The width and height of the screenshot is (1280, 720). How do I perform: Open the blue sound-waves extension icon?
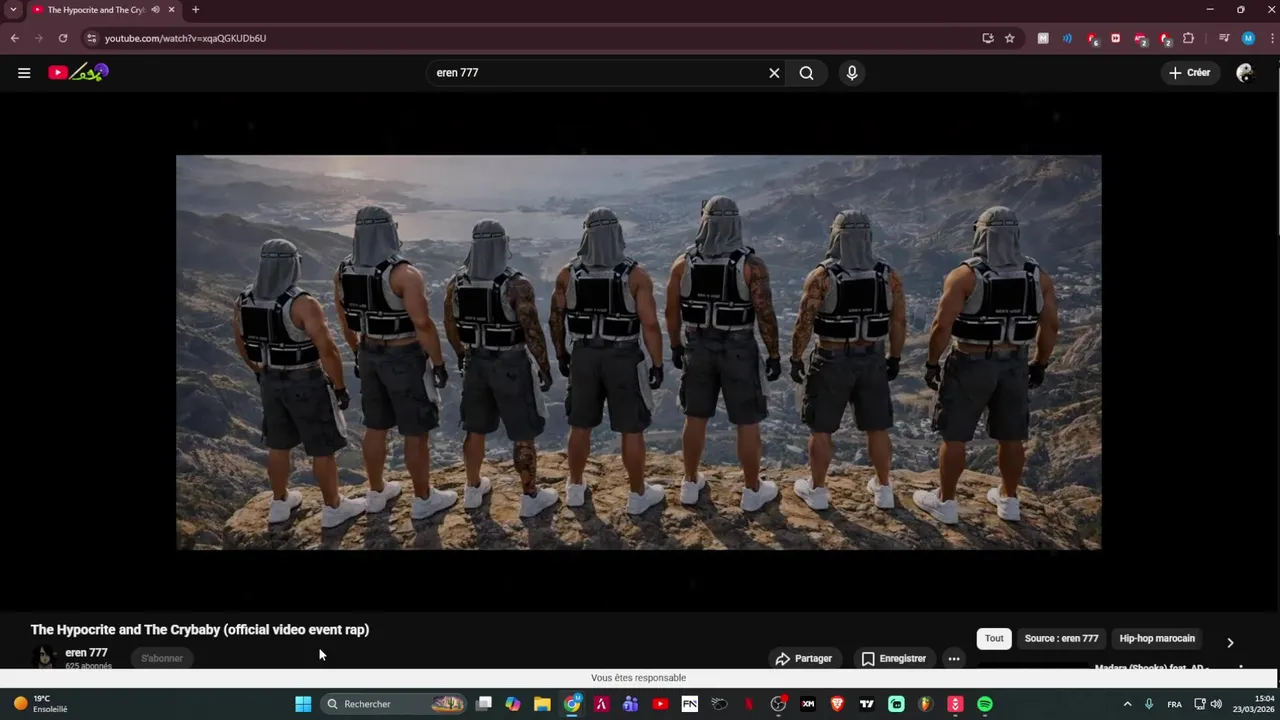(x=1067, y=38)
